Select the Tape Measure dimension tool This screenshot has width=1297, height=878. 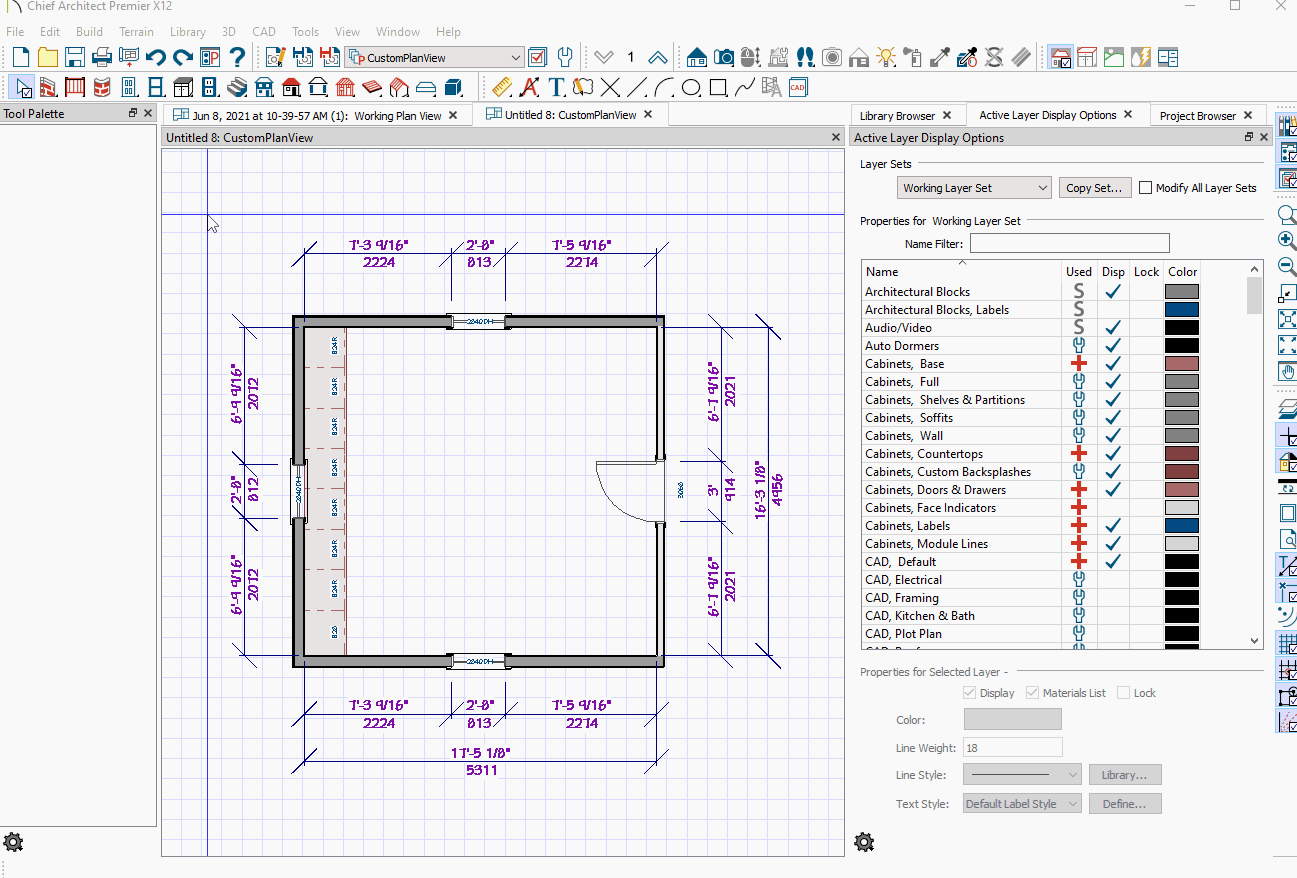[501, 87]
